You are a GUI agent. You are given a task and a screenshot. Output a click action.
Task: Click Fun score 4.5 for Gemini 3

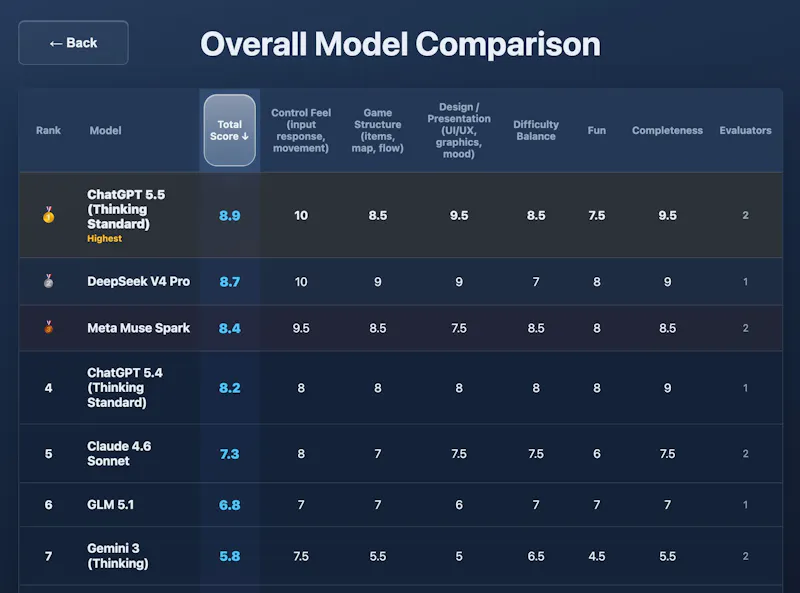[596, 556]
